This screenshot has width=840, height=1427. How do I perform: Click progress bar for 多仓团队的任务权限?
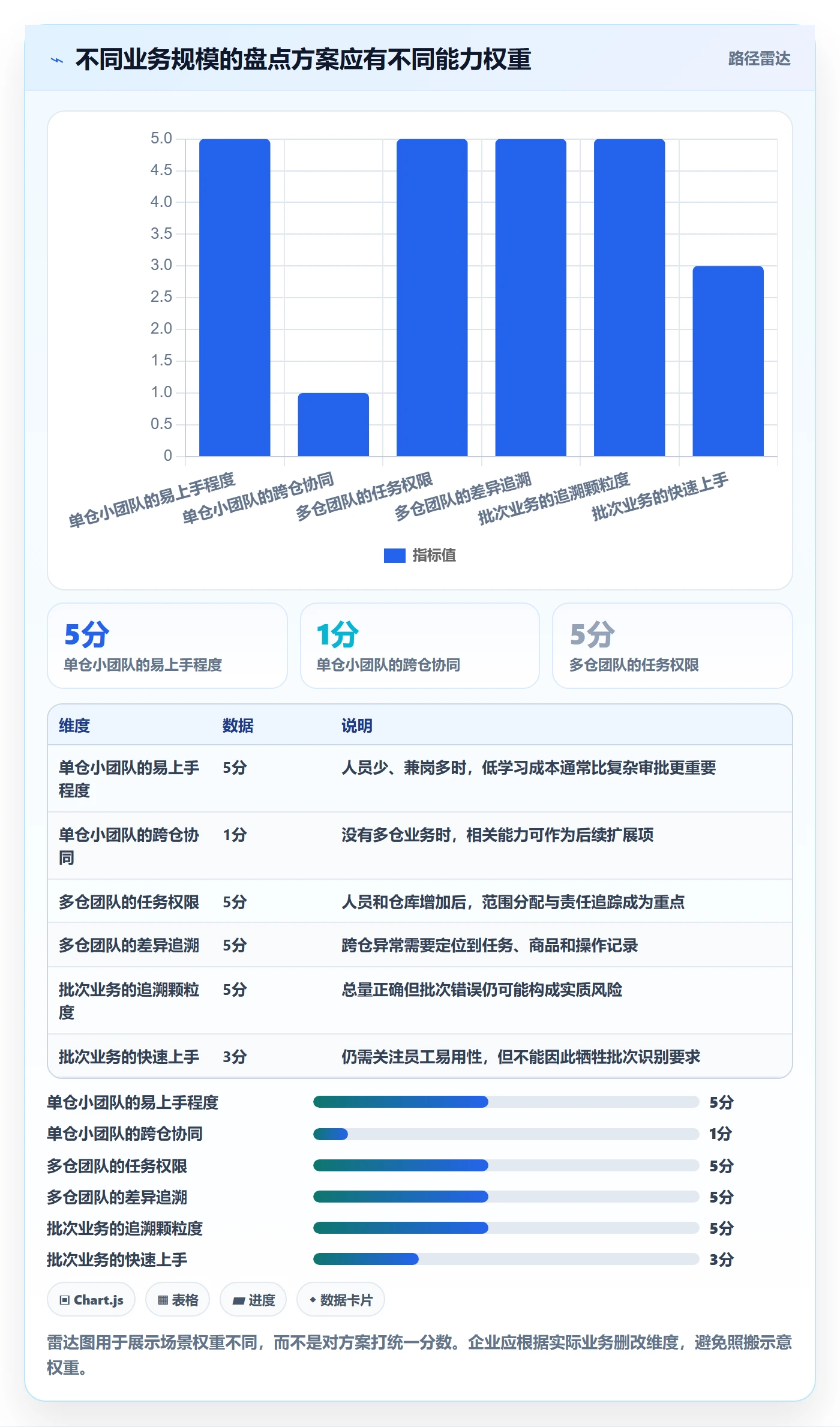tap(506, 1165)
